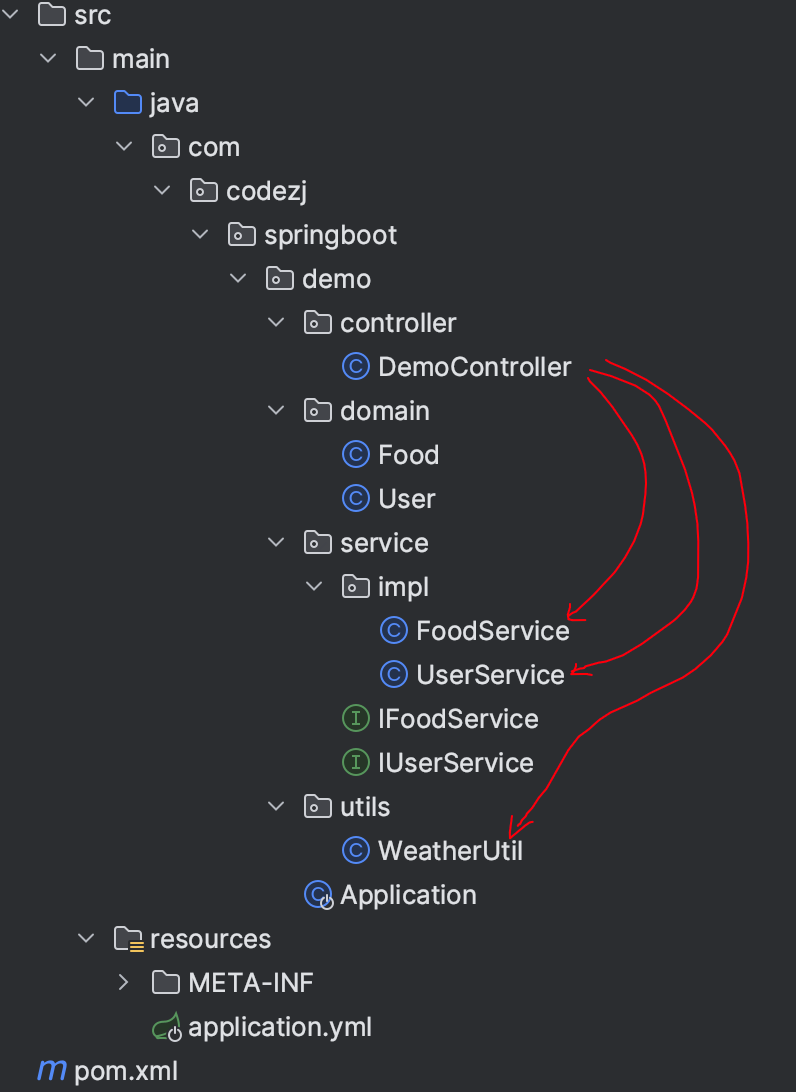Collapse the utils package
This screenshot has width=796, height=1092.
[x=276, y=806]
